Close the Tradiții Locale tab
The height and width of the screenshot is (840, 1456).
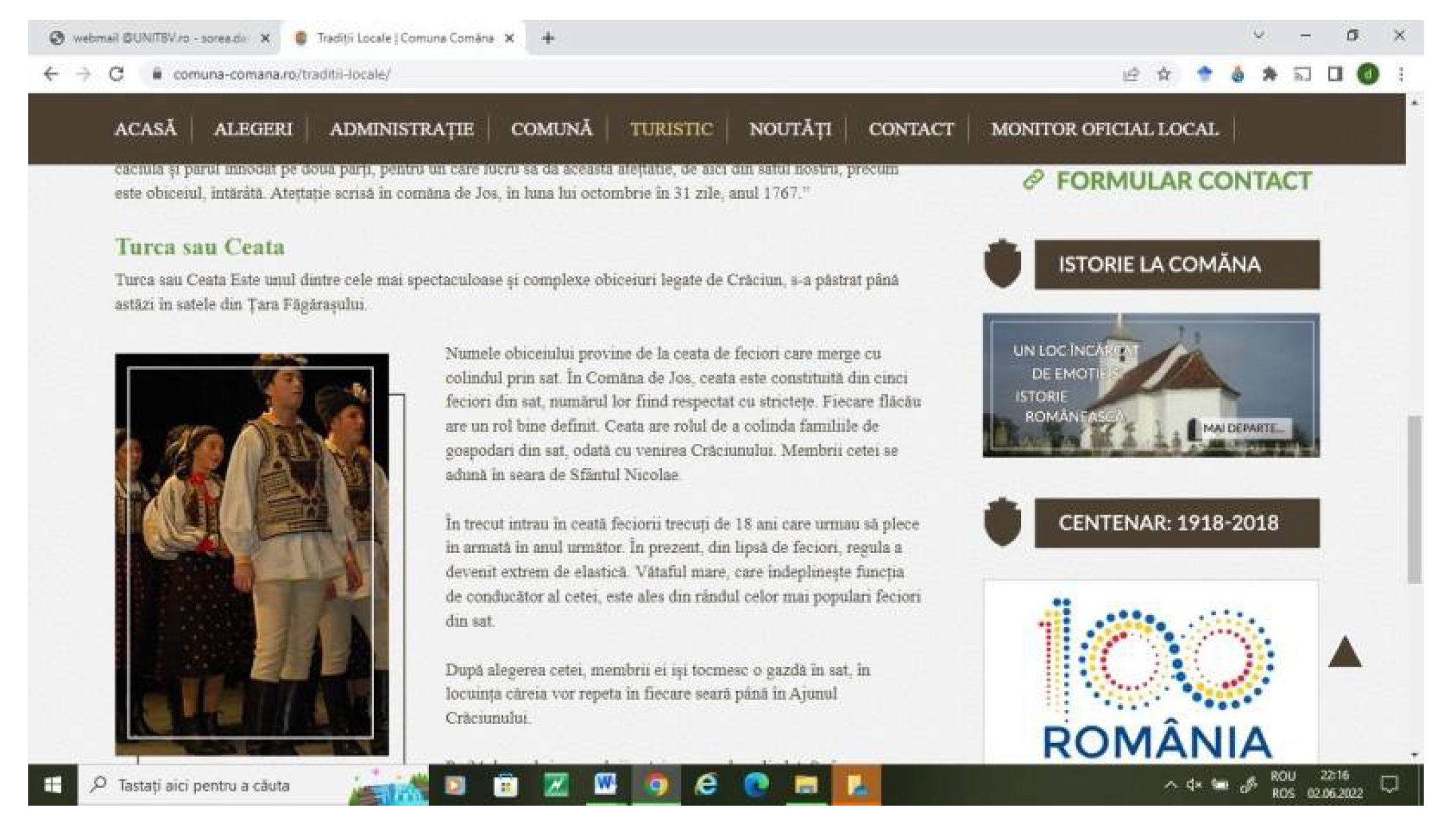(510, 38)
